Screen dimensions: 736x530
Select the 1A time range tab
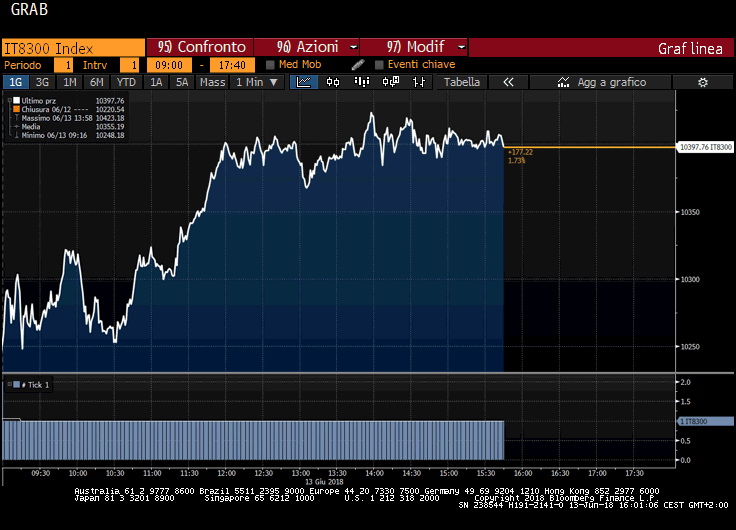[156, 82]
